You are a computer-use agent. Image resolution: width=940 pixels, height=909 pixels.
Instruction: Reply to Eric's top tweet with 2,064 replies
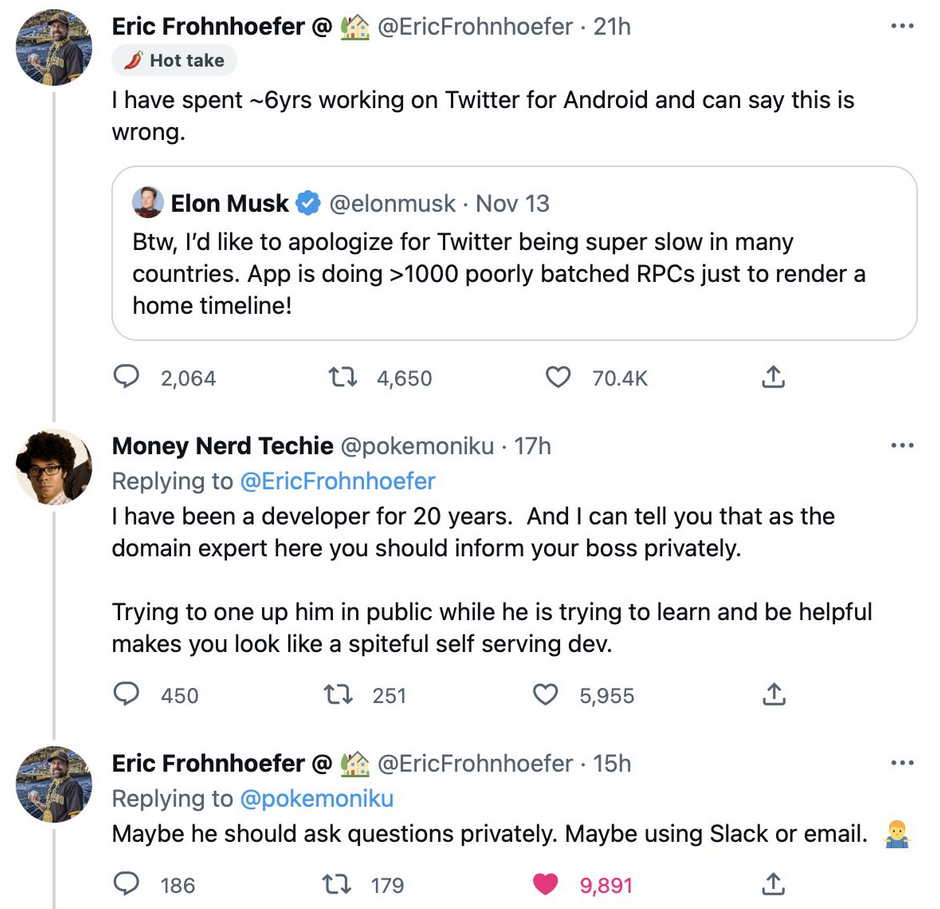click(126, 377)
